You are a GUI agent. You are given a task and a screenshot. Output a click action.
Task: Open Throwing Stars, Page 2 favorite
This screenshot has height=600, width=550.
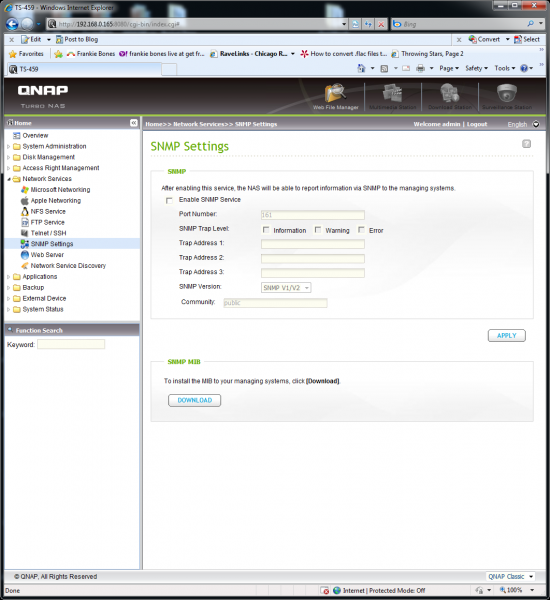[427, 54]
